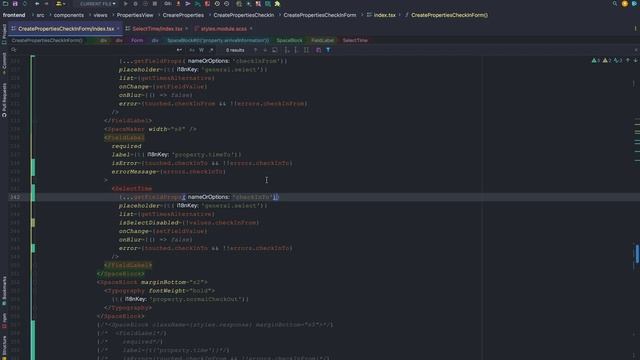Close the find bar
Viewport: 640px width, 360px height.
pos(636,50)
